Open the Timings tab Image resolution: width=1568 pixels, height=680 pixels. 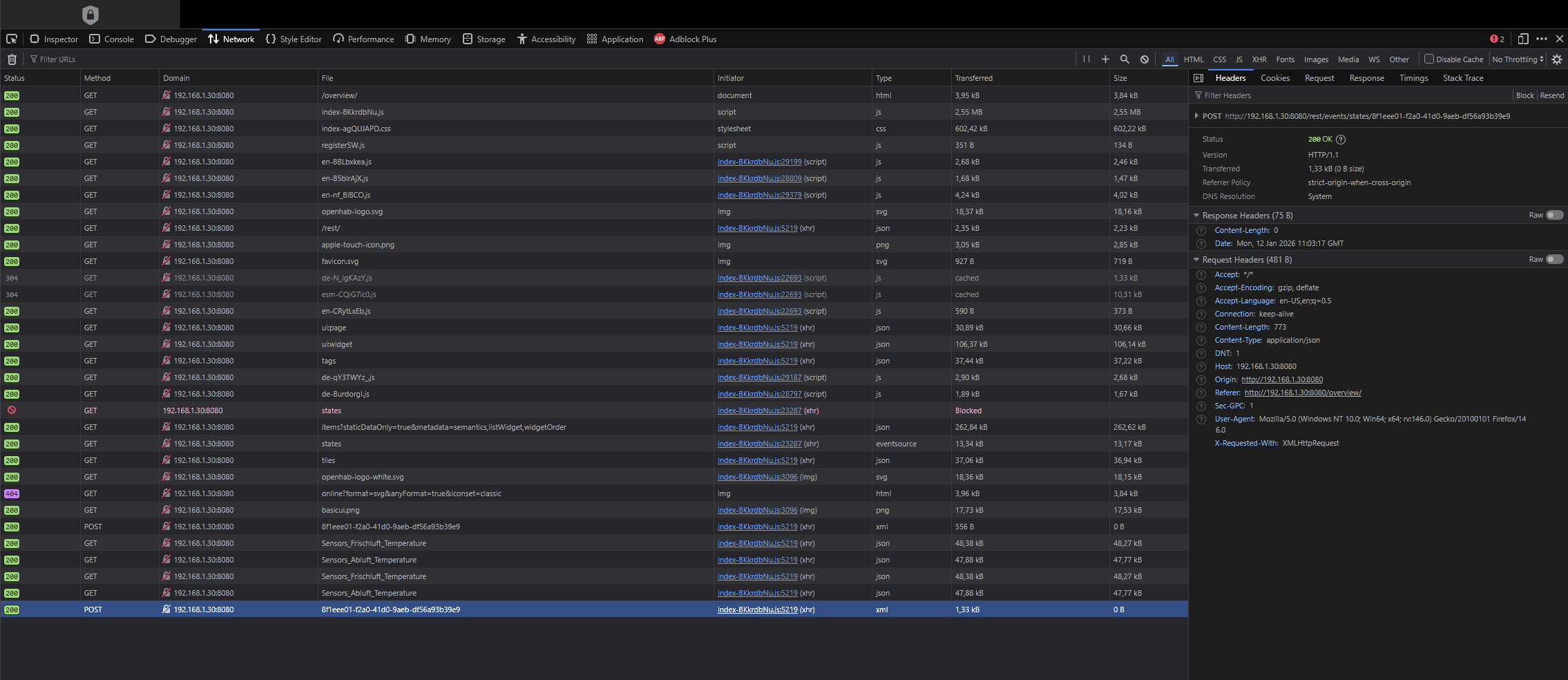[x=1413, y=78]
